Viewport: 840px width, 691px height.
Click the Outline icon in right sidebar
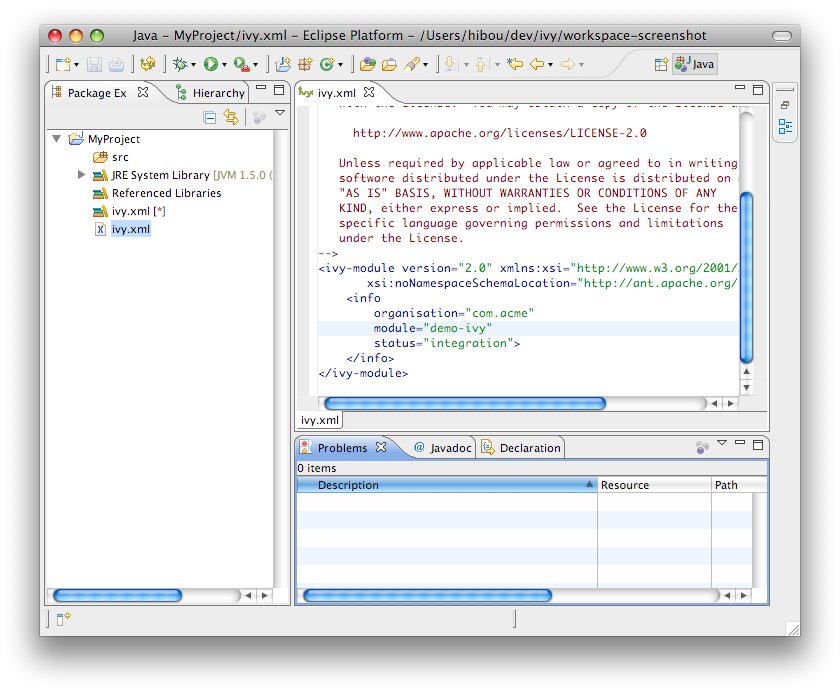pos(785,127)
